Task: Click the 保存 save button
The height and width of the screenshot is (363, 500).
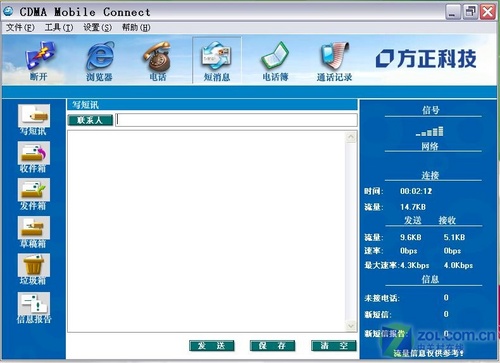Action: (273, 346)
